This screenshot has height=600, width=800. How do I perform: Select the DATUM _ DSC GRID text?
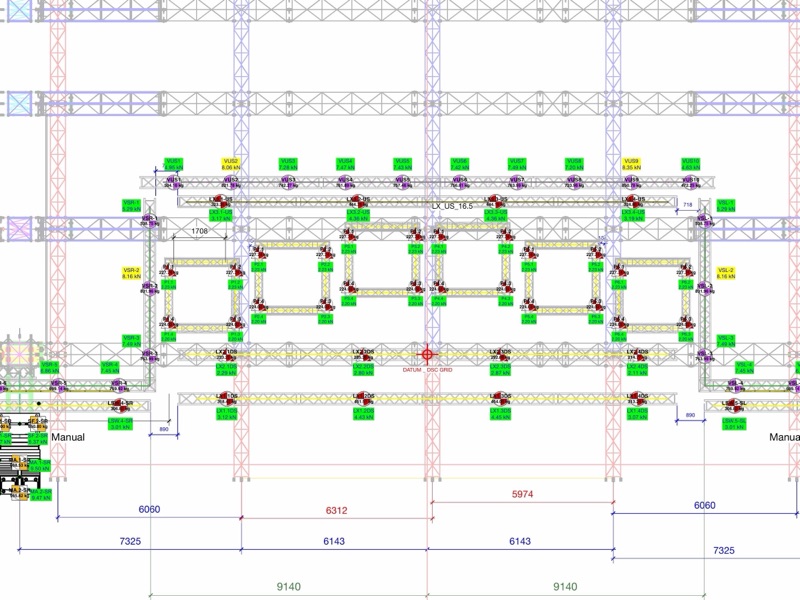[428, 370]
